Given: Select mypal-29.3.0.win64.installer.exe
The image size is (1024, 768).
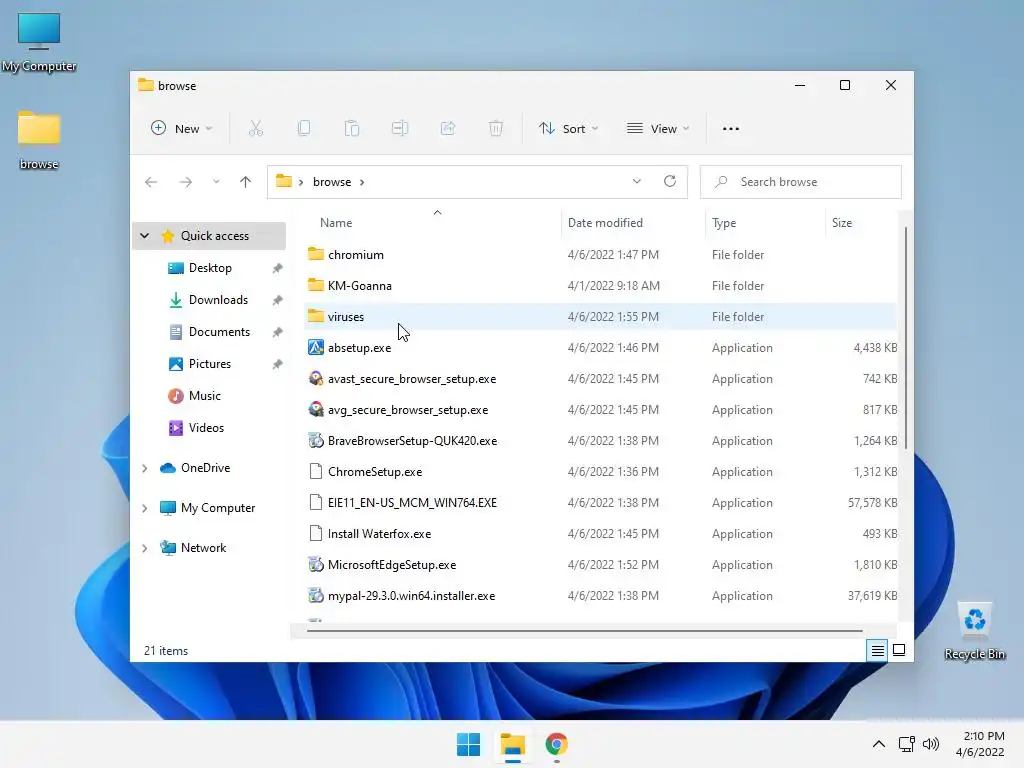Looking at the screenshot, I should (601, 596).
